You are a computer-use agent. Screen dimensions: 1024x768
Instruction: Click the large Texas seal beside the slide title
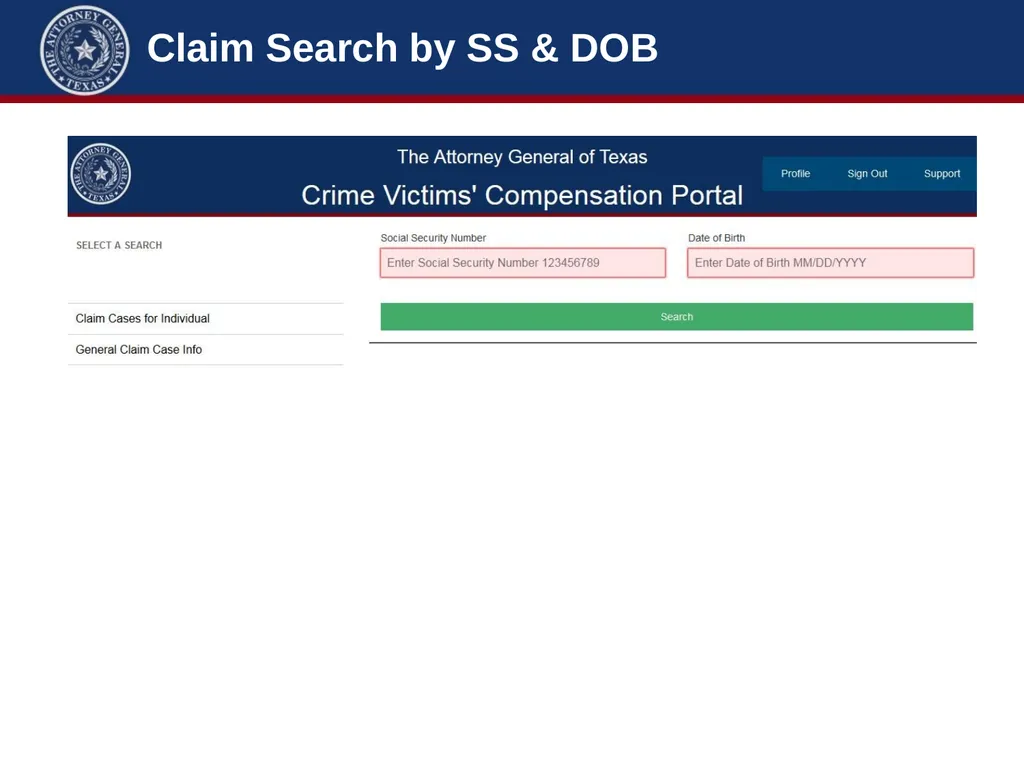(85, 50)
